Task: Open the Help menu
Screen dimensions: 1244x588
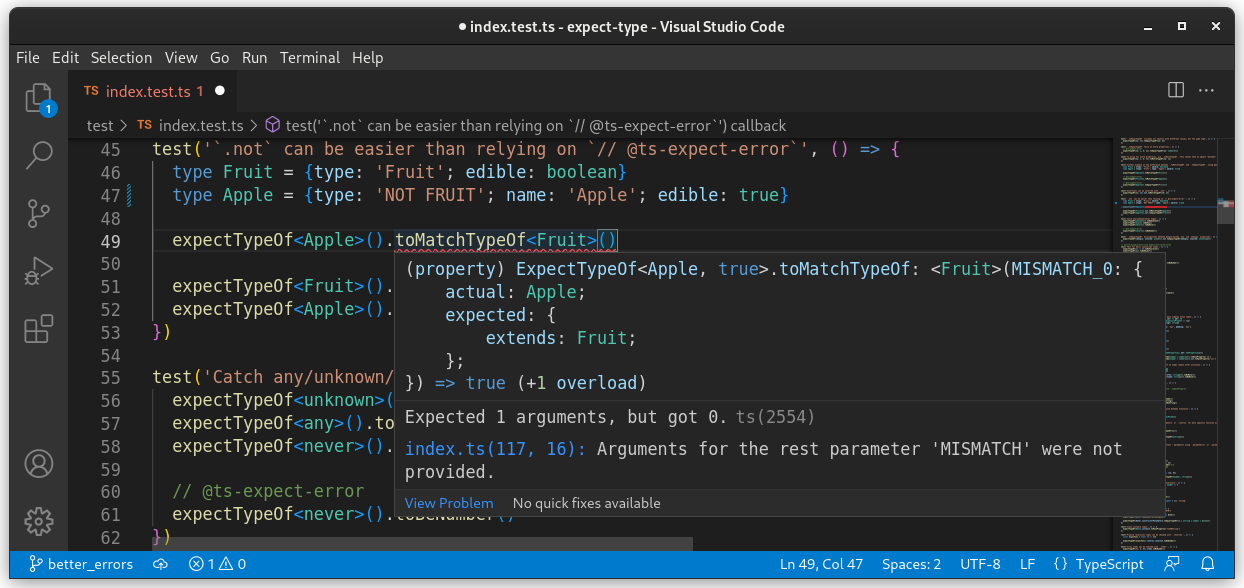Action: tap(367, 58)
